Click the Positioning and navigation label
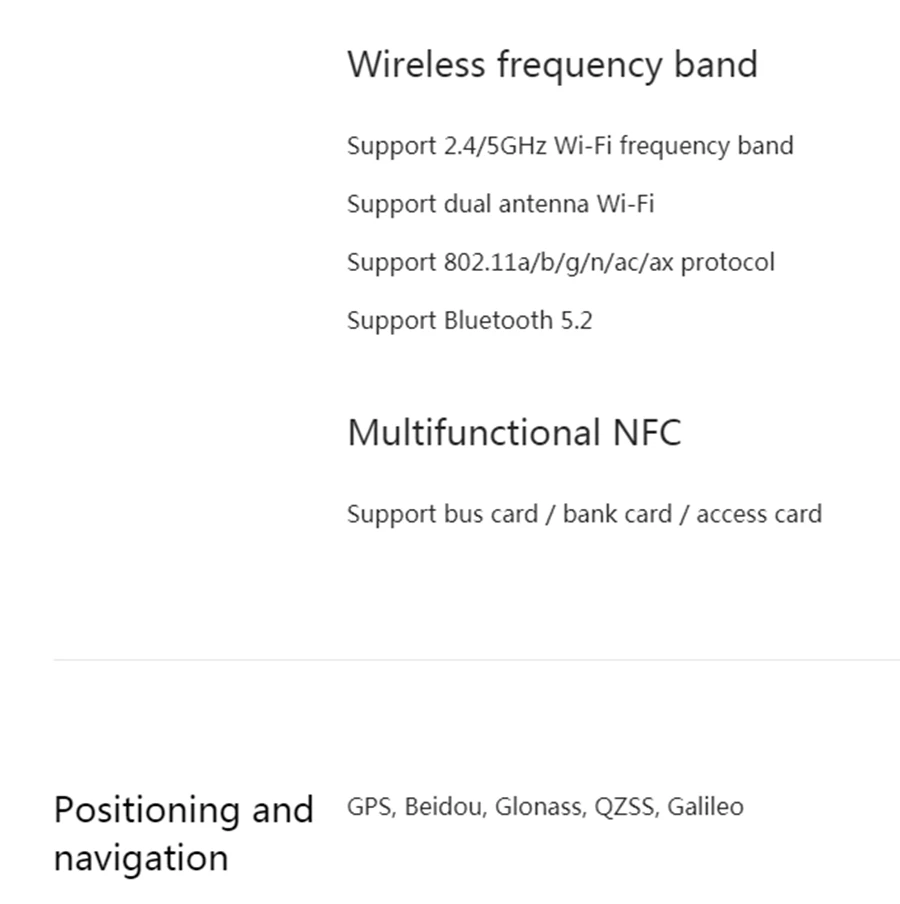900x904 pixels. (x=183, y=834)
